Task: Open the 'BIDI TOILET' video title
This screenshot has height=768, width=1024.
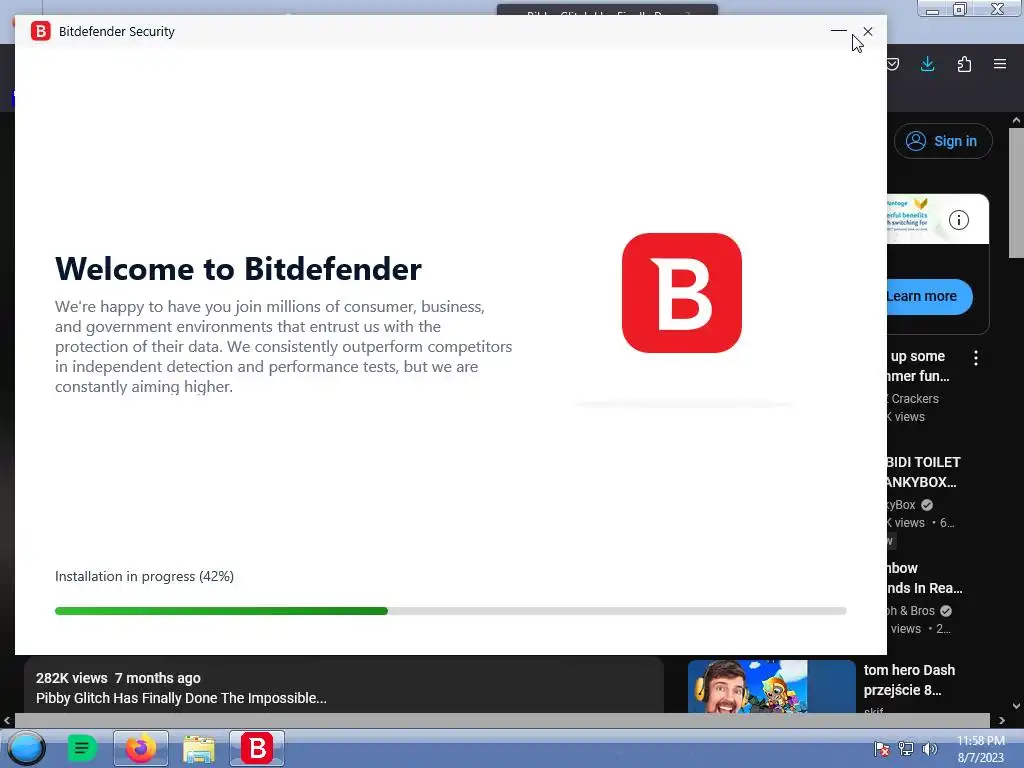Action: click(923, 472)
